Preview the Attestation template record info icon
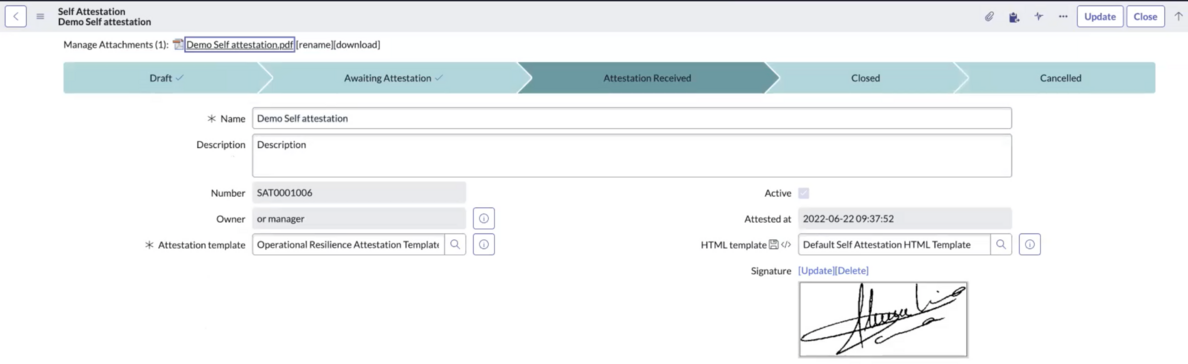Image resolution: width=1188 pixels, height=364 pixels. pyautogui.click(x=484, y=244)
